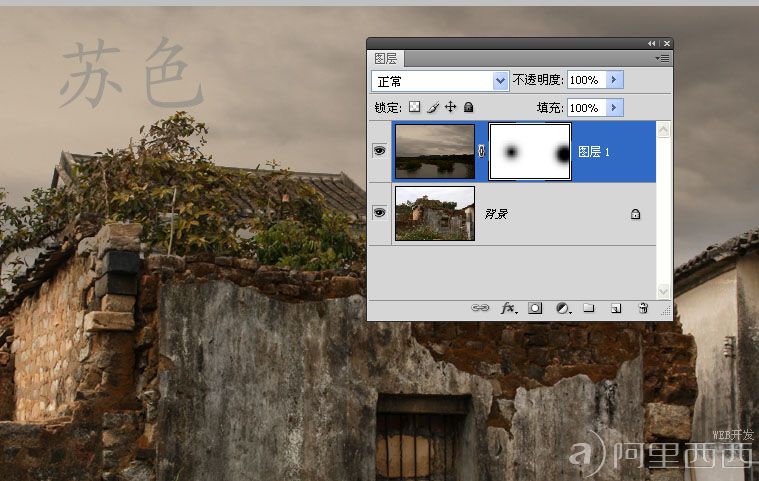Open the layer style fx menu
Image resolution: width=759 pixels, height=481 pixels.
pyautogui.click(x=508, y=308)
